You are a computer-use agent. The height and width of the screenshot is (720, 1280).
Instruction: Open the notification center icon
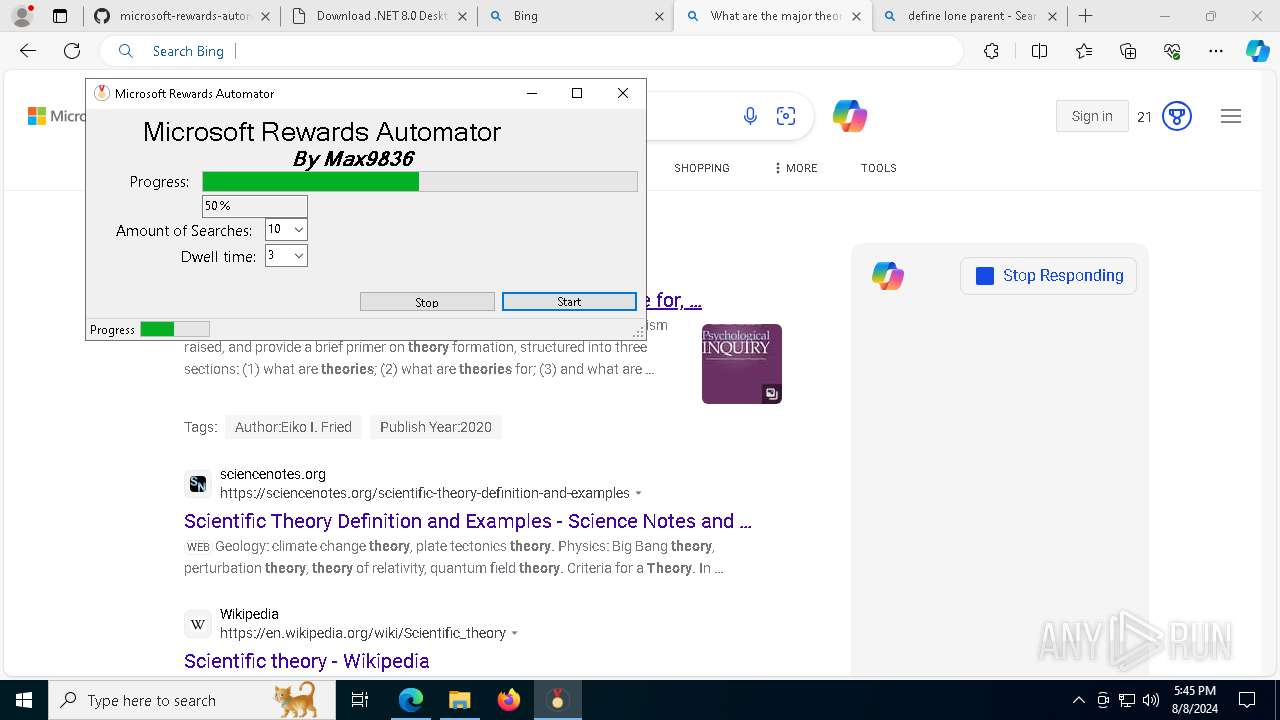(1247, 700)
